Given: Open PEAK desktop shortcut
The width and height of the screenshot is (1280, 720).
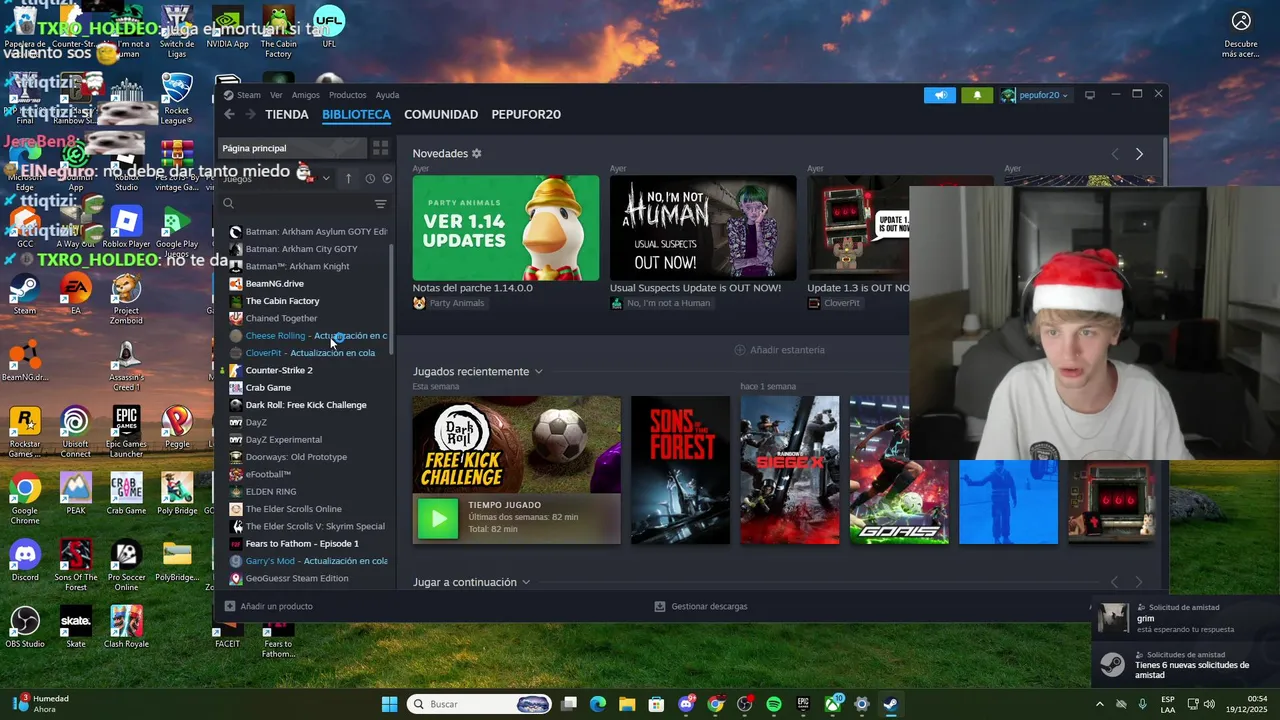Looking at the screenshot, I should (75, 493).
